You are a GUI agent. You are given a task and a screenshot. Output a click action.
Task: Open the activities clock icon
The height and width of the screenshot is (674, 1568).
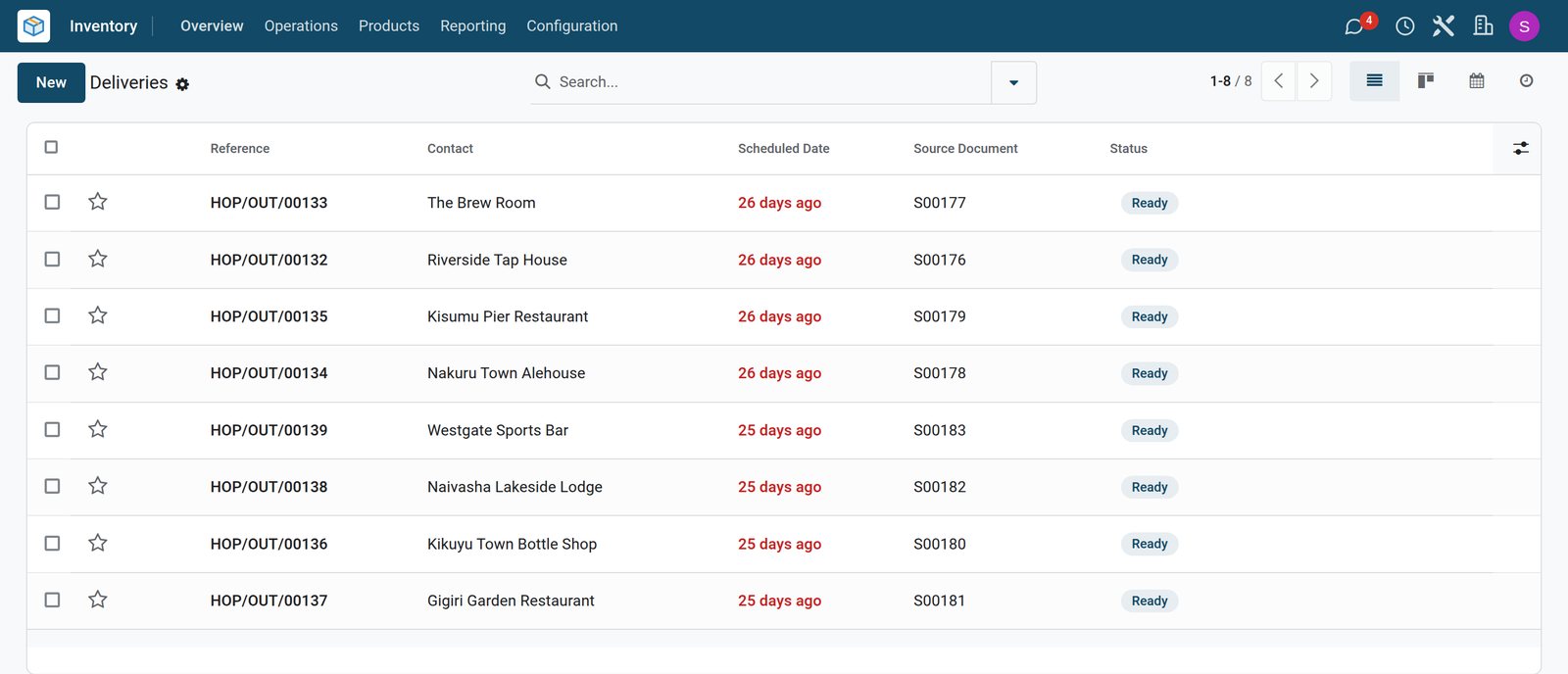click(1404, 26)
